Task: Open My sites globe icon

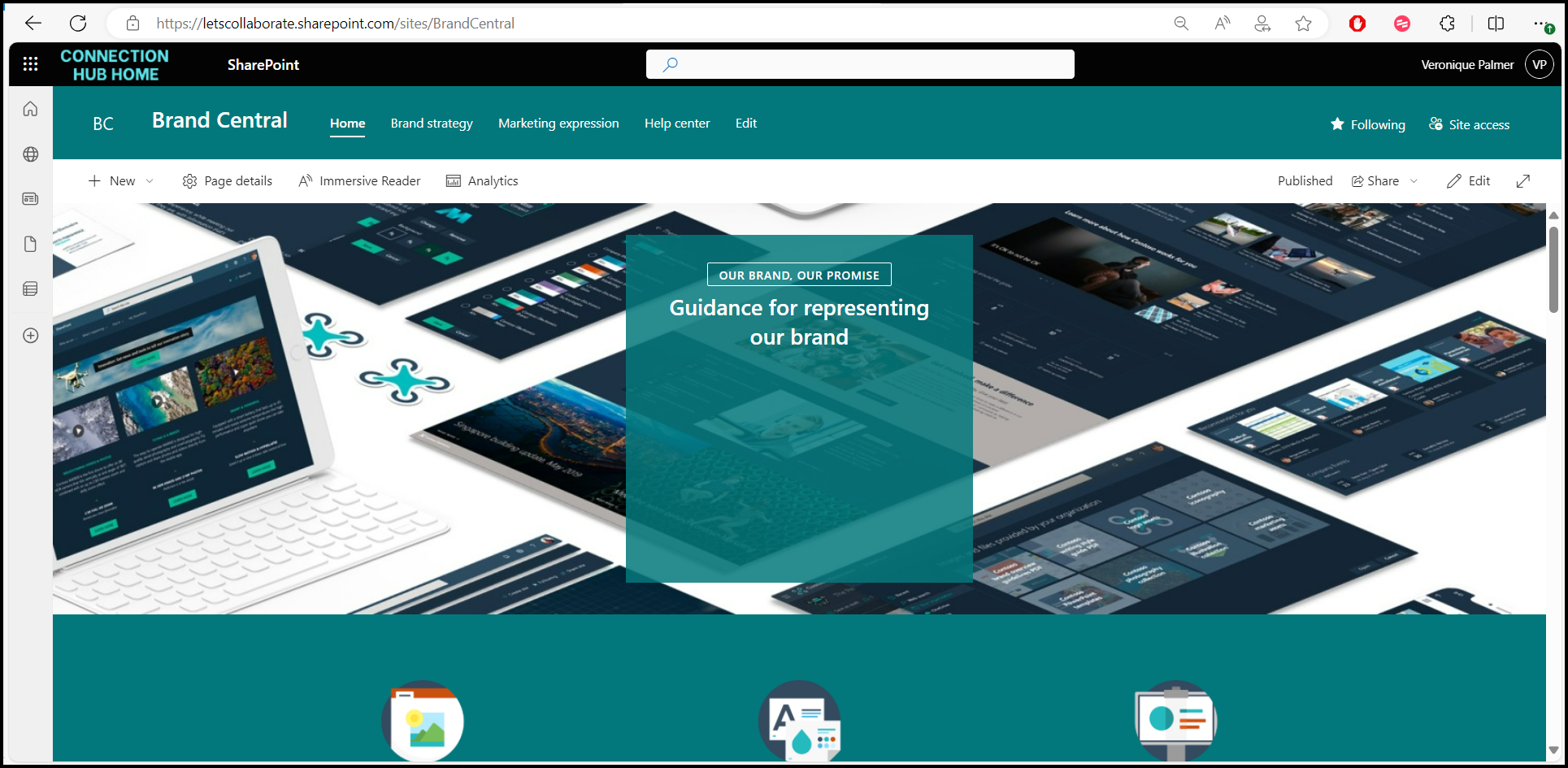Action: pos(31,154)
